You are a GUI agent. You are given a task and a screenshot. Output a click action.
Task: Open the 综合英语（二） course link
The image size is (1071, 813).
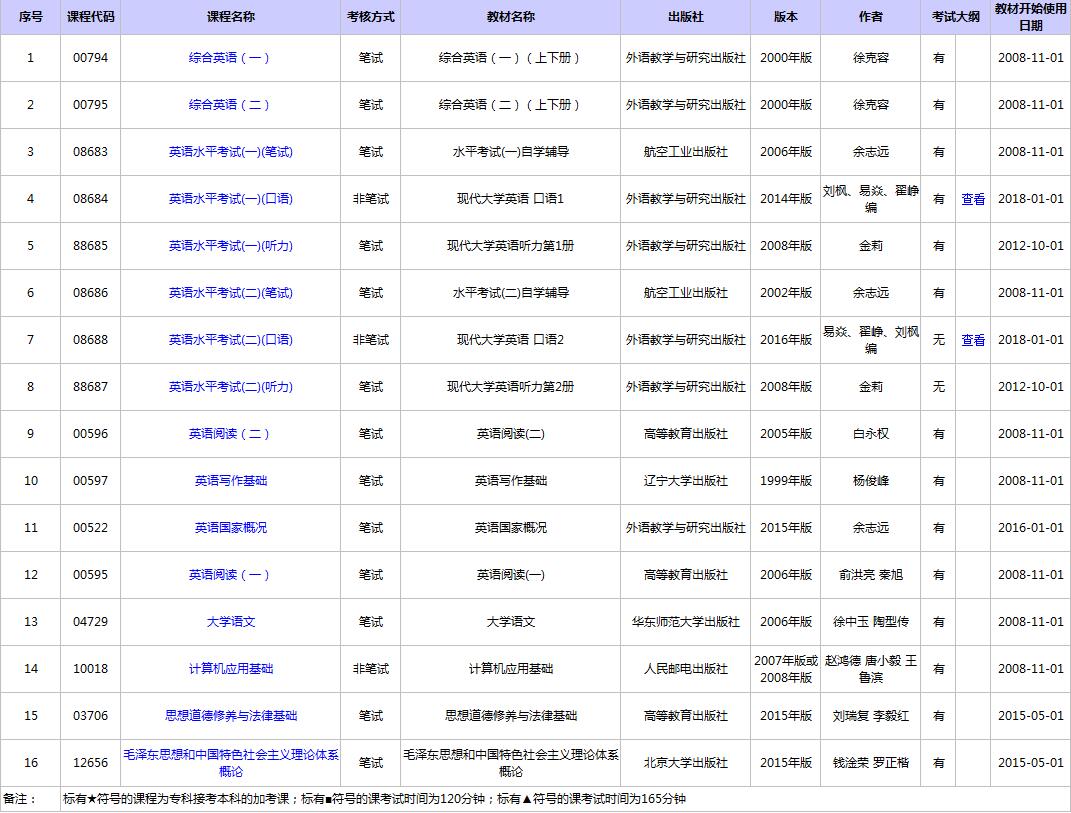(230, 105)
